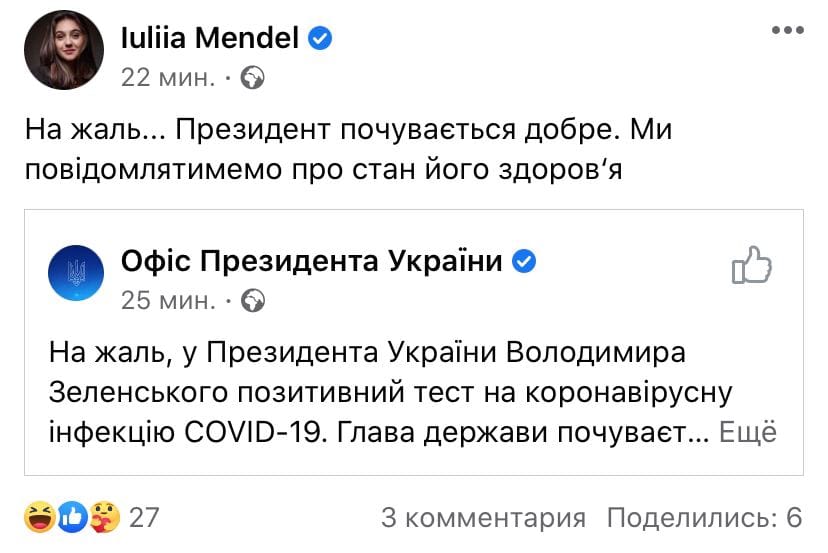Click the Iuliia Mendel profile name
The height and width of the screenshot is (553, 828).
[210, 38]
